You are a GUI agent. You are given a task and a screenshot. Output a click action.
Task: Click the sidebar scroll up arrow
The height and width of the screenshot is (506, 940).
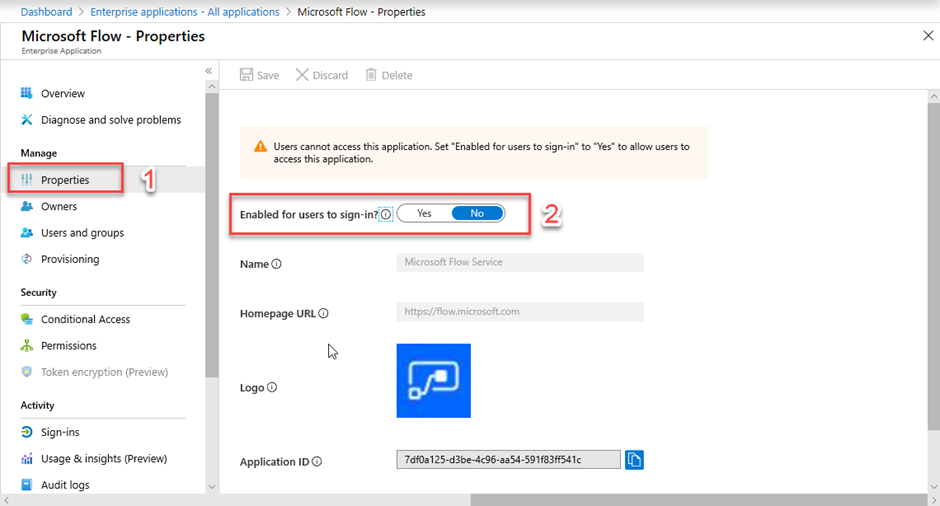point(212,87)
